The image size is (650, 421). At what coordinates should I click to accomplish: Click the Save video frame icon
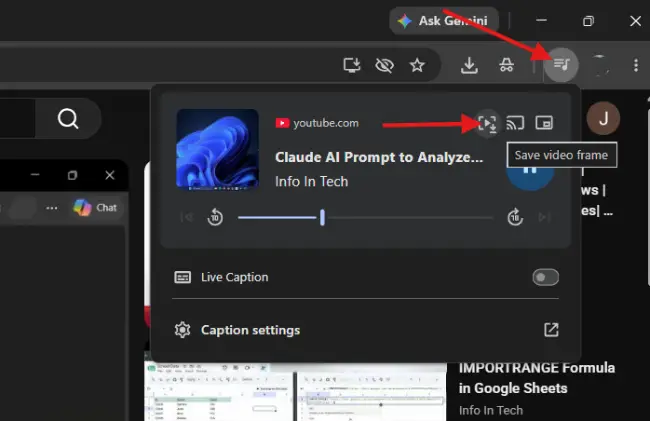[487, 123]
